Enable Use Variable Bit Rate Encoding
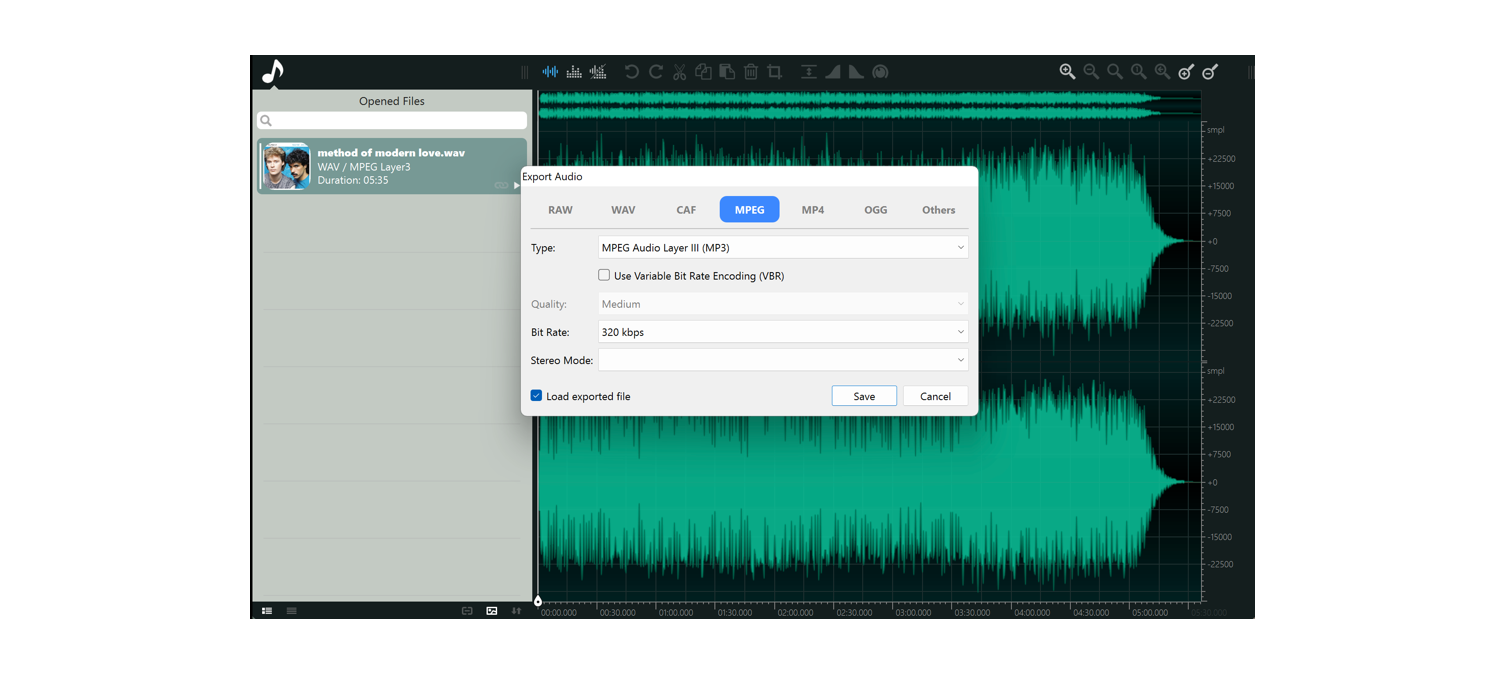This screenshot has width=1505, height=674. (604, 274)
